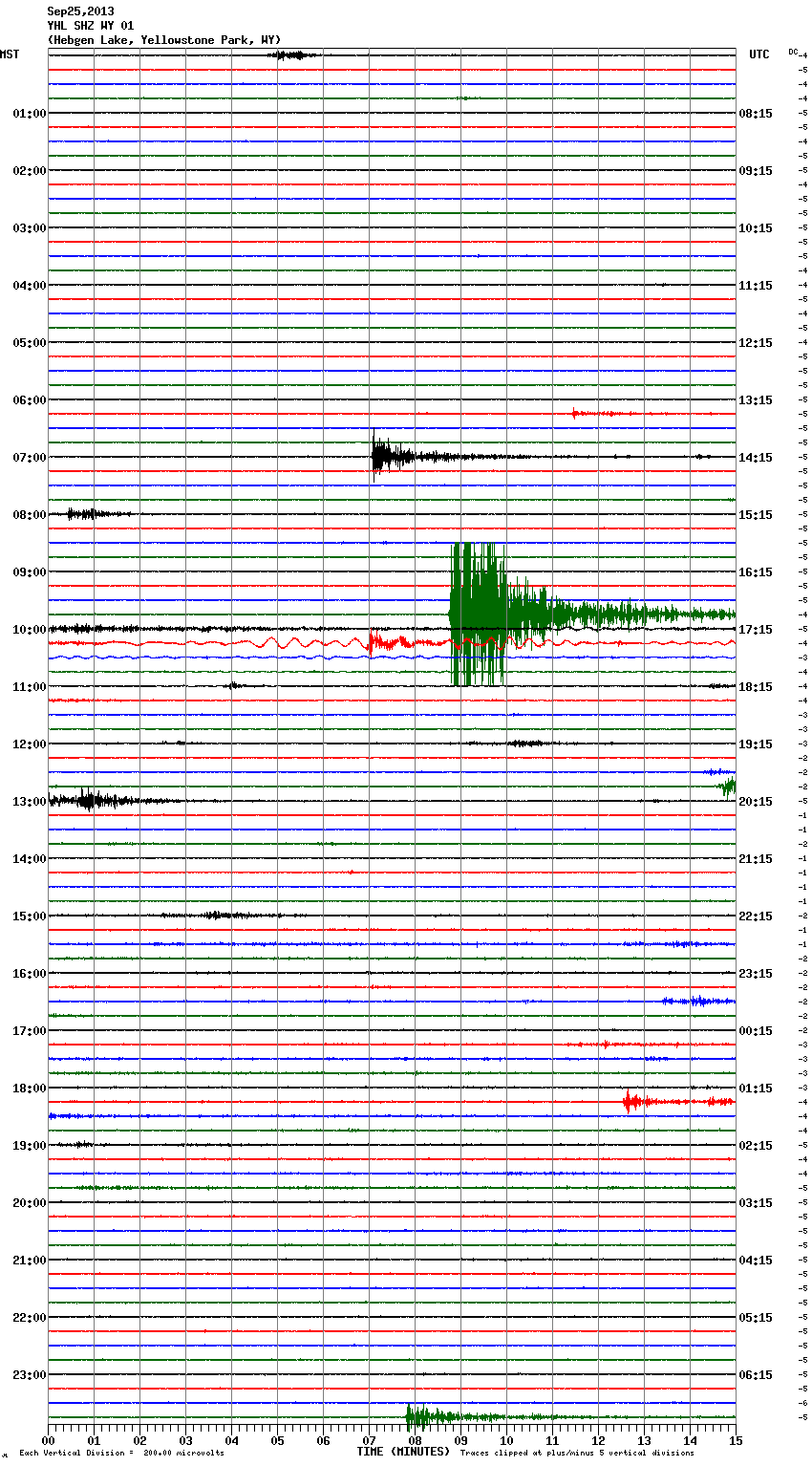Image resolution: width=812 pixels, height=1466 pixels.
Task: Click the MST time zone label
Action: [x=10, y=54]
